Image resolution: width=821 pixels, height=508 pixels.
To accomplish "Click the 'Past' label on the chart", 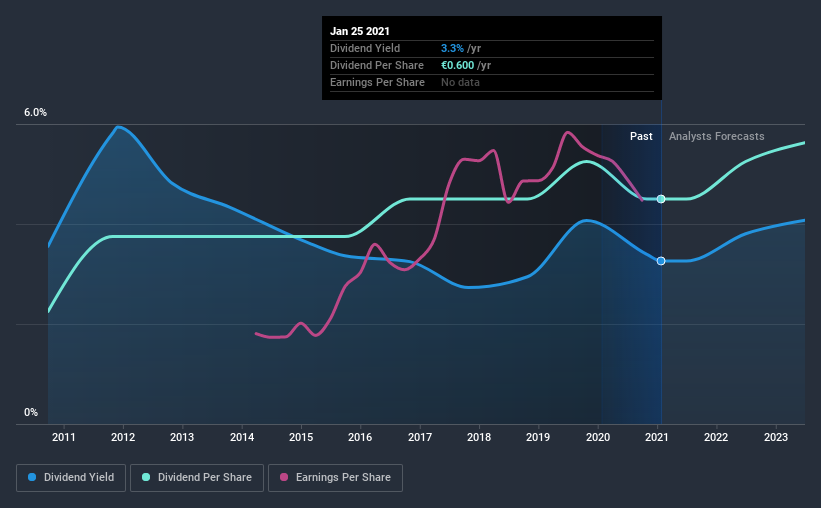I will click(x=641, y=136).
